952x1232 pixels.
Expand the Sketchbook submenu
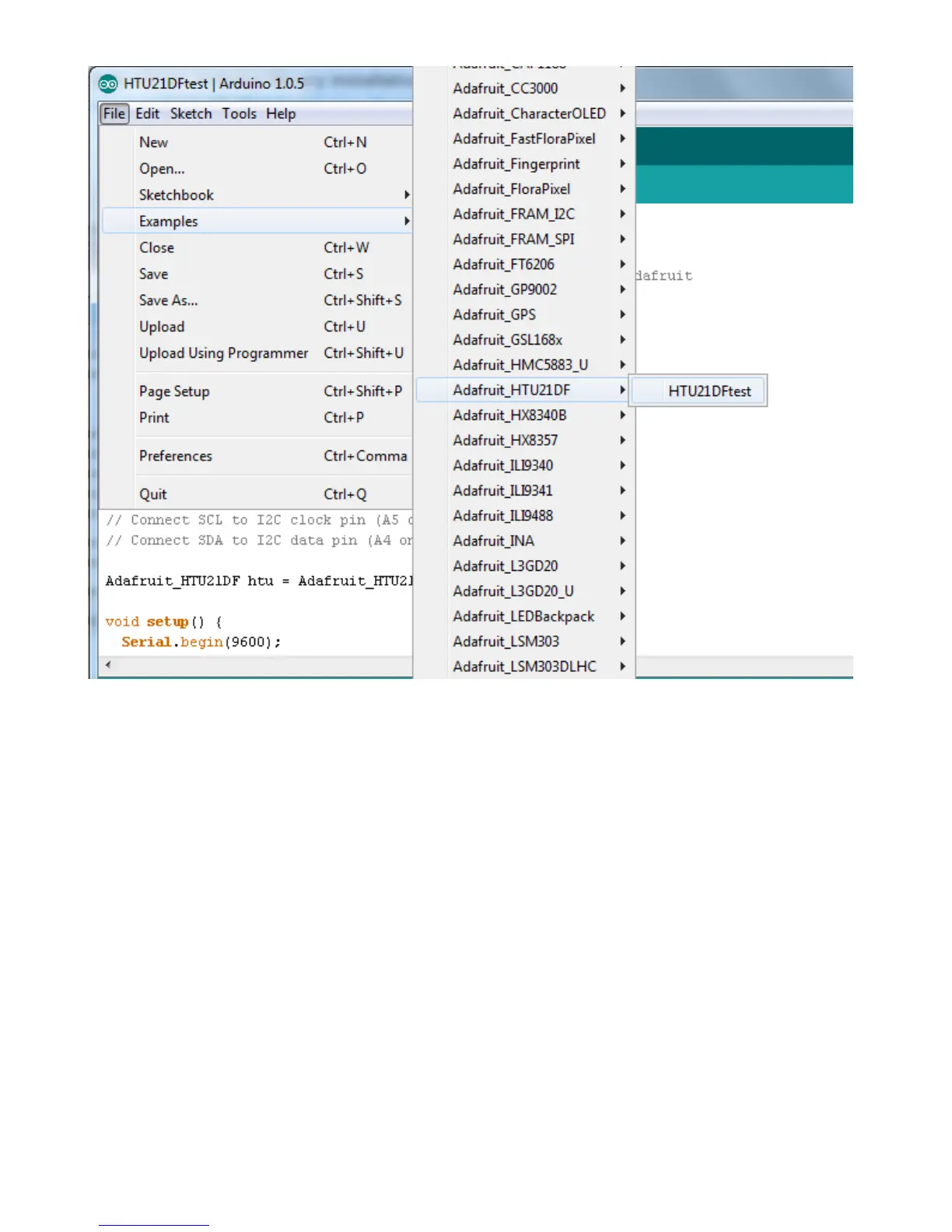point(257,195)
